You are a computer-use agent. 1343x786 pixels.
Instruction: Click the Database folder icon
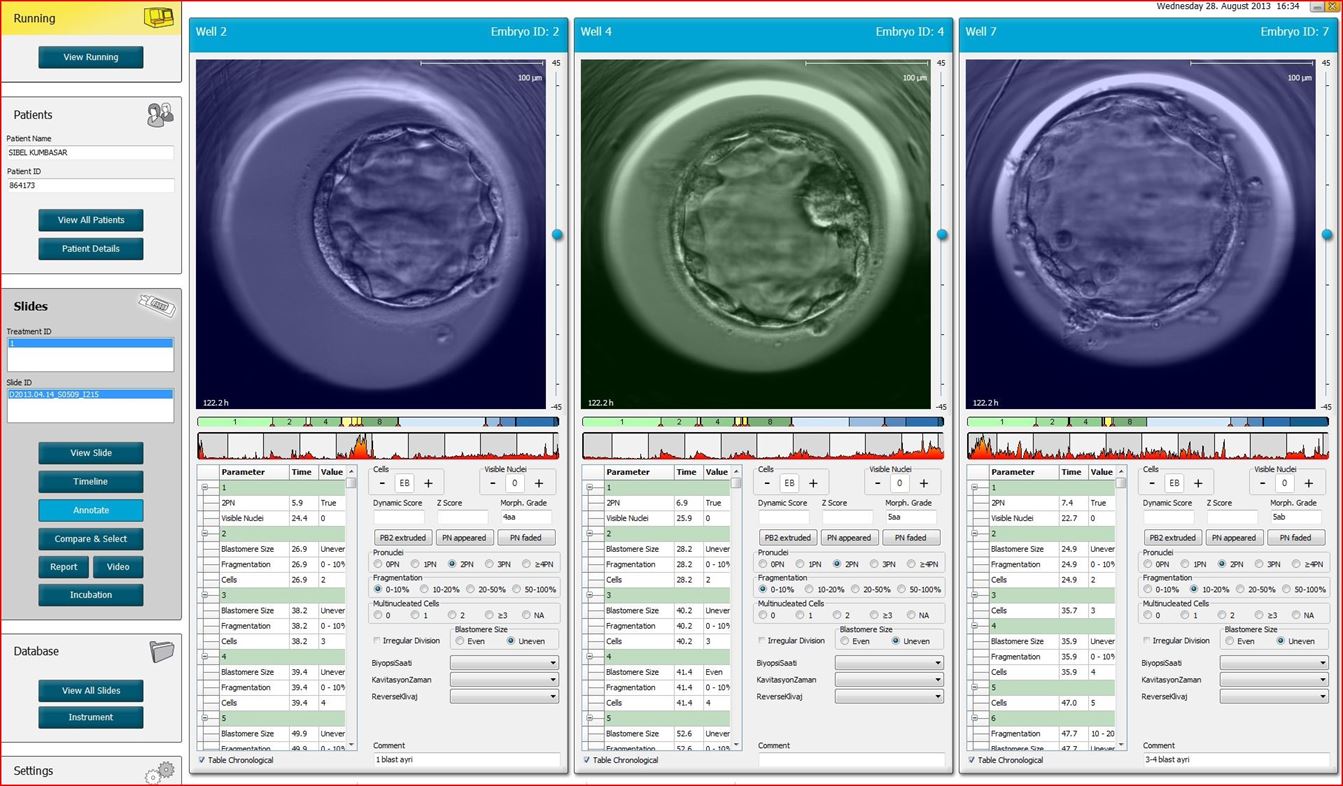pyautogui.click(x=161, y=652)
